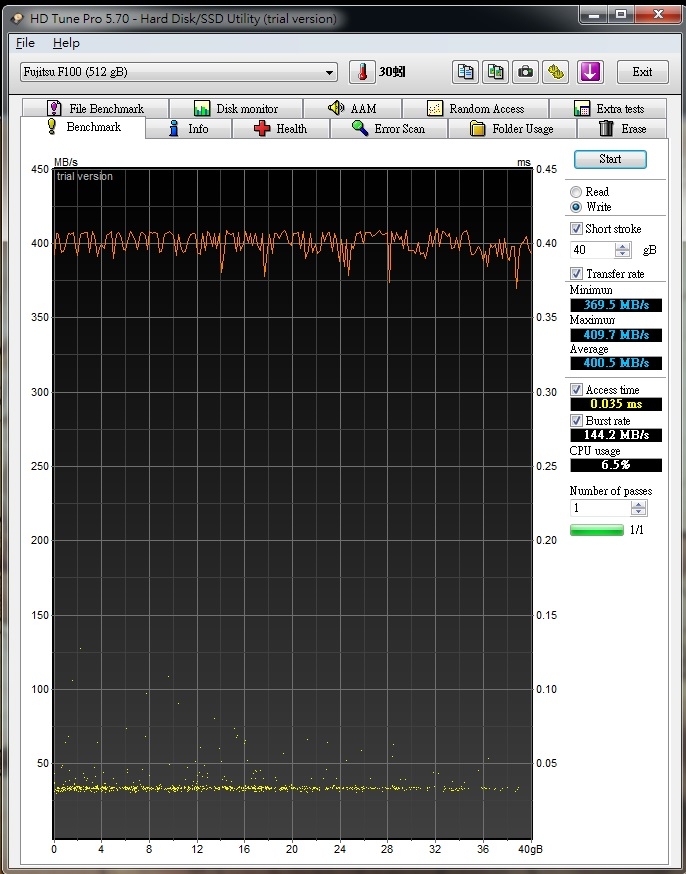Screen dimensions: 686x874
Task: Expand the Fujitsu F100 drive dropdown
Action: click(x=329, y=72)
